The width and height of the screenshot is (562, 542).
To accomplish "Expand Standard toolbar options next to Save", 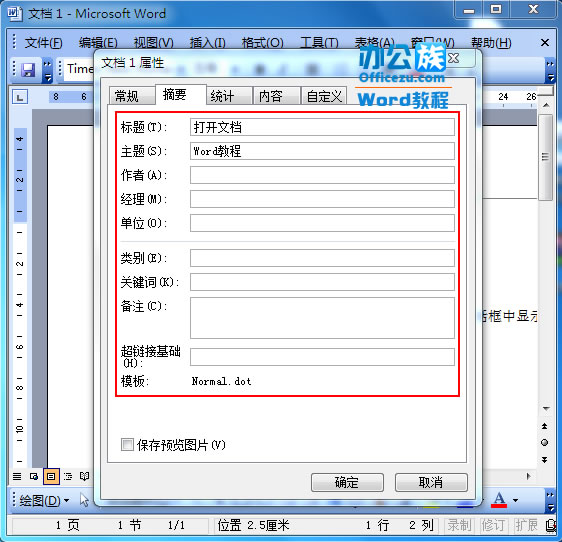I will pos(47,71).
